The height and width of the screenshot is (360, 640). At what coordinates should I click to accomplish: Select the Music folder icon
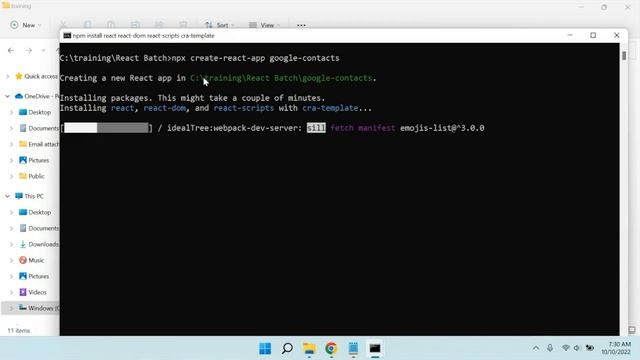[23, 260]
